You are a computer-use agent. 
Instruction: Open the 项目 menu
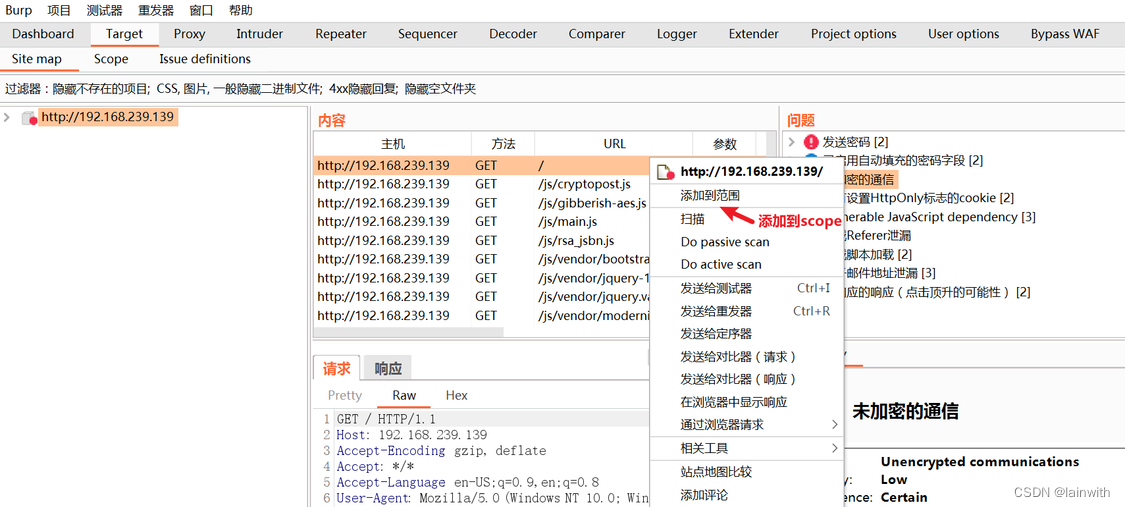coord(59,11)
